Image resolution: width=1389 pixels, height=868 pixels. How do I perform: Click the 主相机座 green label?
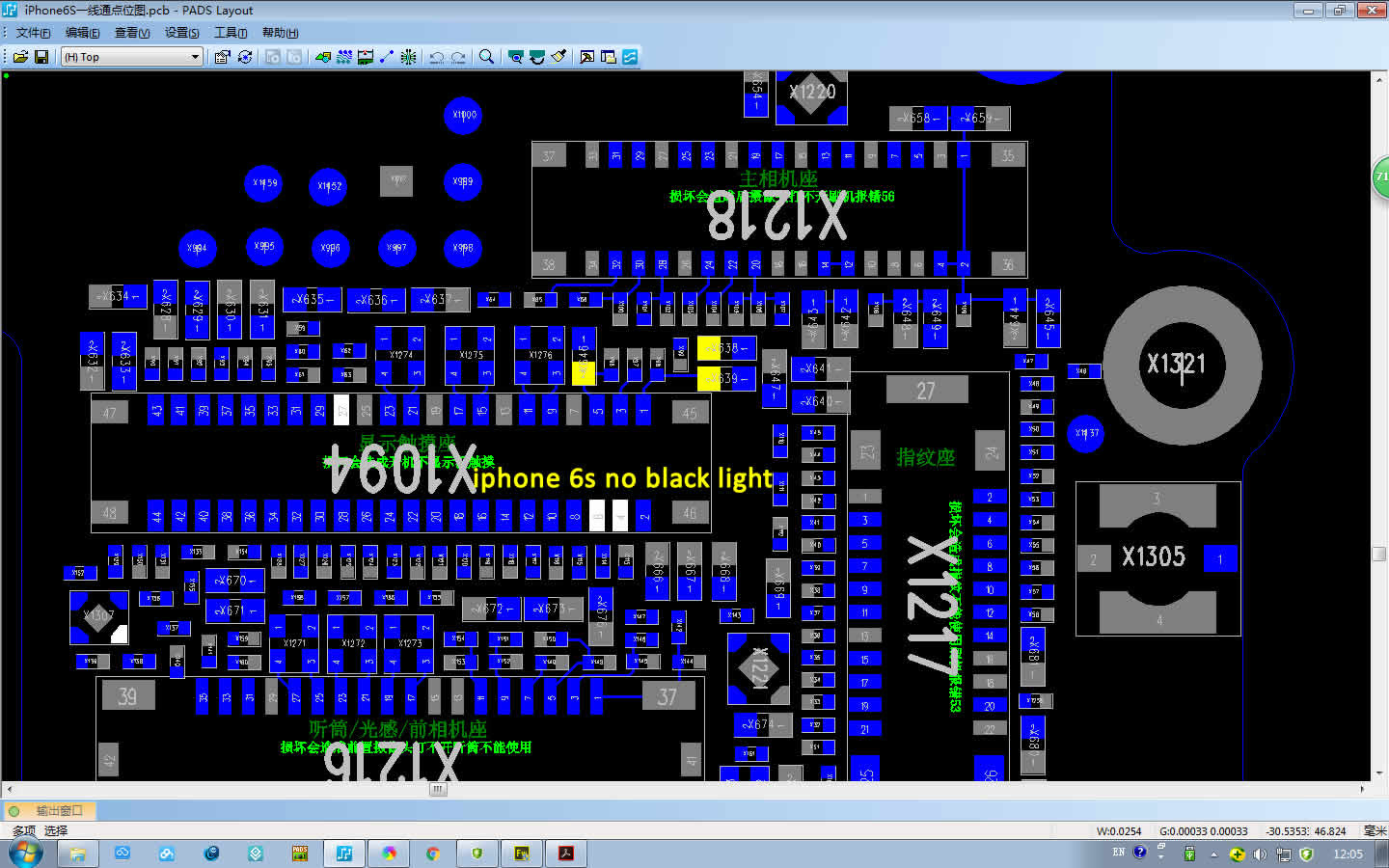(x=778, y=178)
